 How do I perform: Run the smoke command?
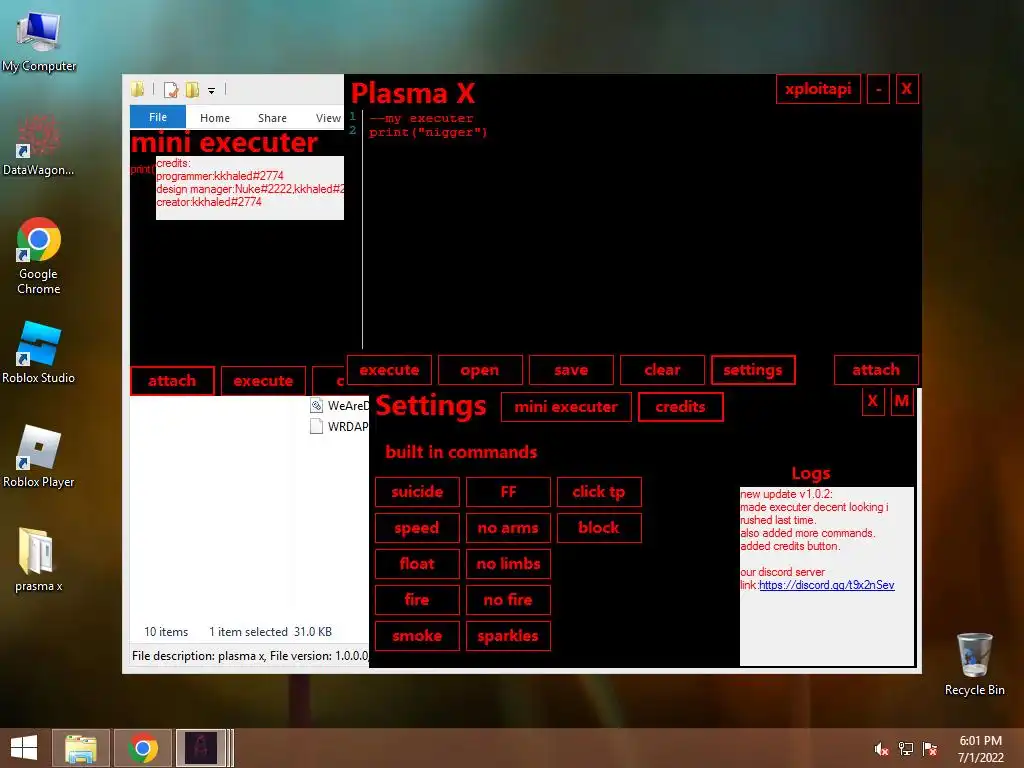[x=417, y=636]
